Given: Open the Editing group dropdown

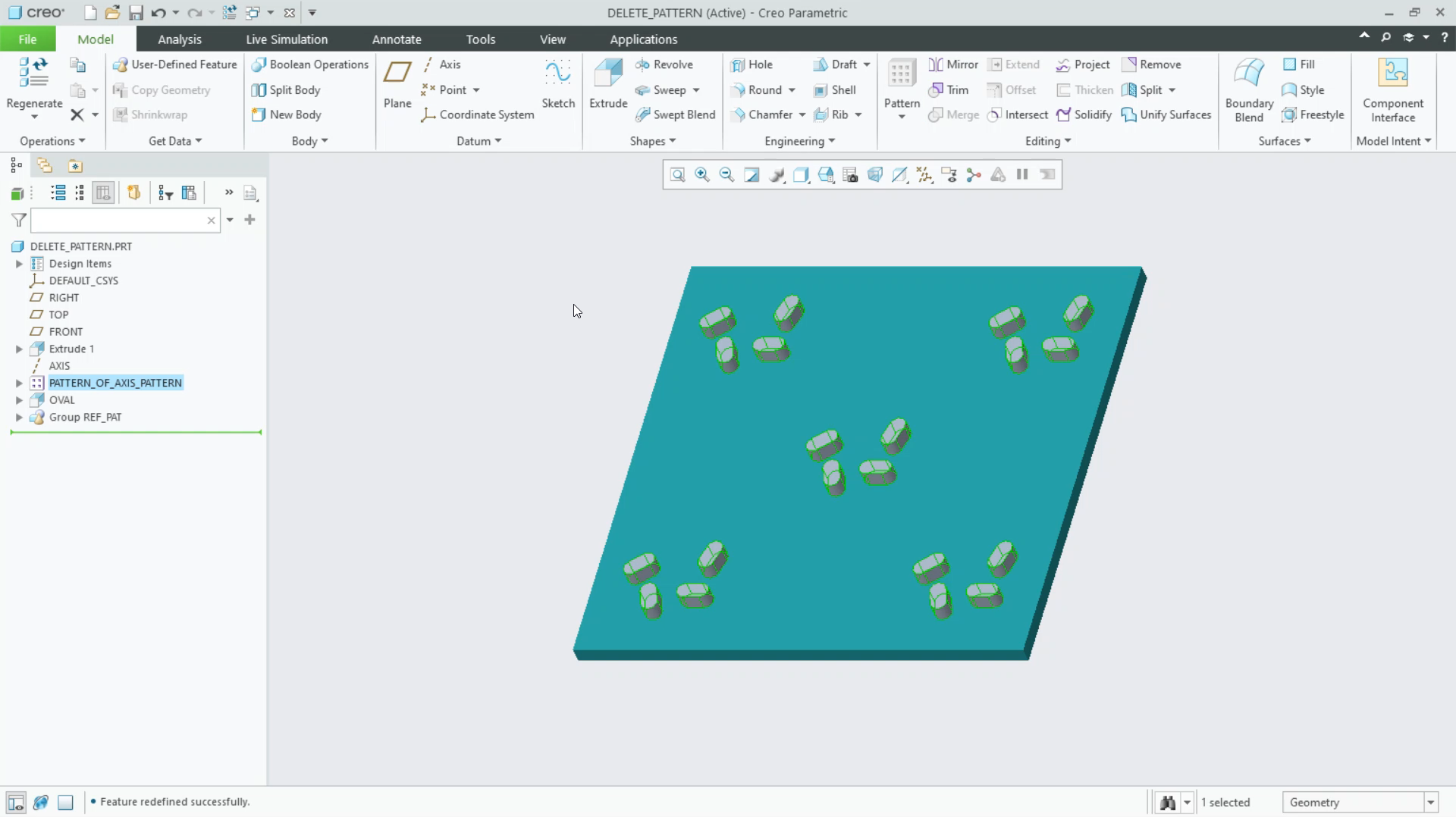Looking at the screenshot, I should tap(1048, 141).
